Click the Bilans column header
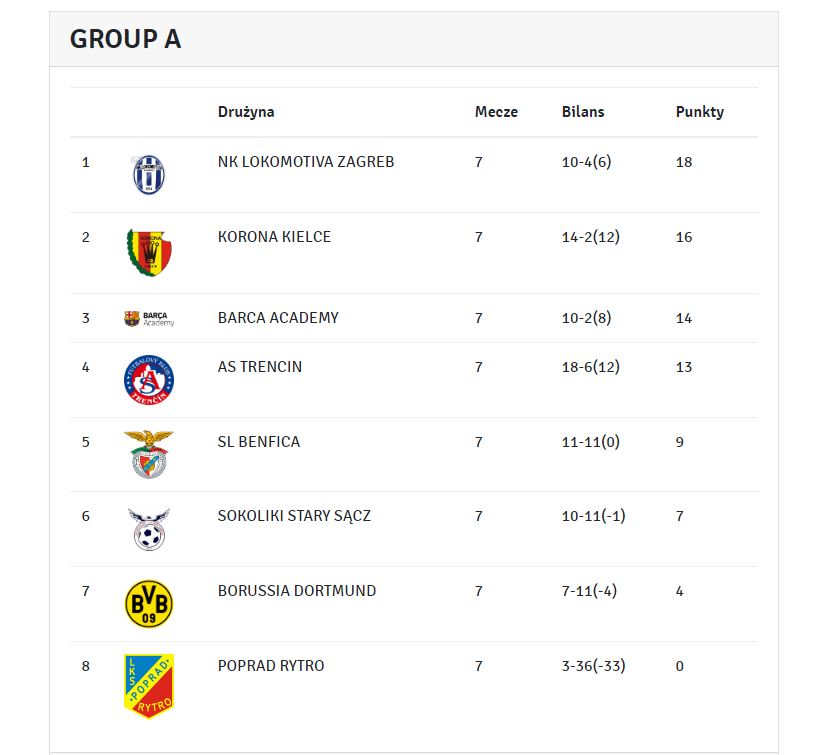 point(583,112)
